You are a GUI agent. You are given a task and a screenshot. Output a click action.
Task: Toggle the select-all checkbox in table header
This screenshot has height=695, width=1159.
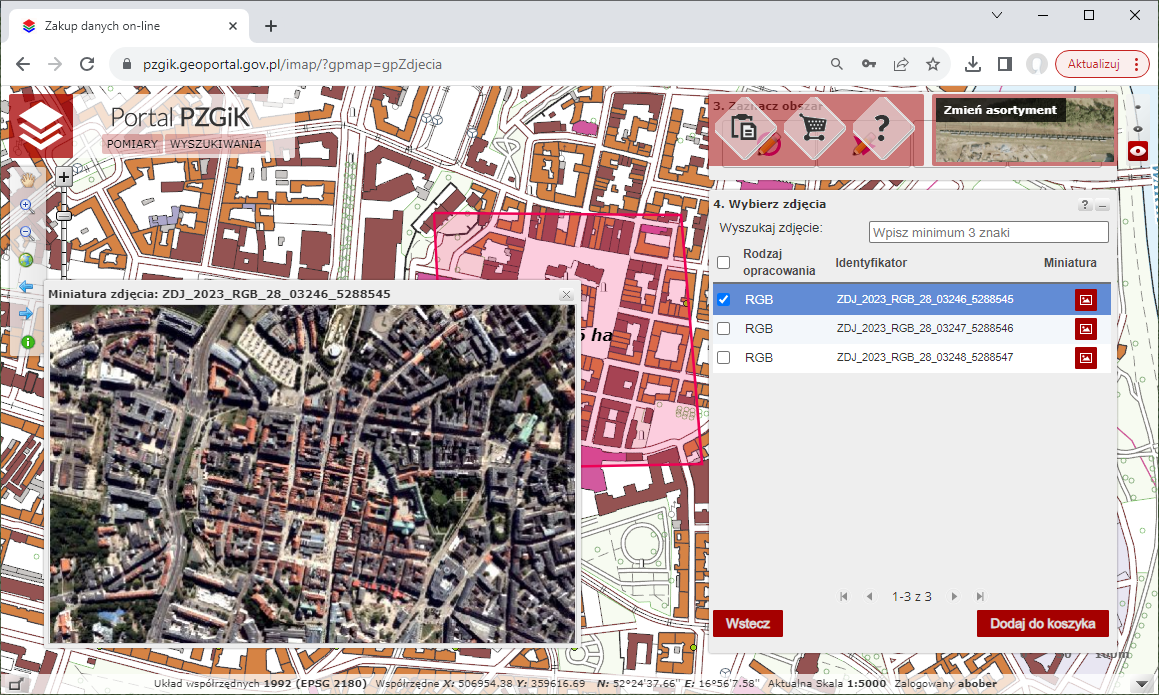(724, 262)
